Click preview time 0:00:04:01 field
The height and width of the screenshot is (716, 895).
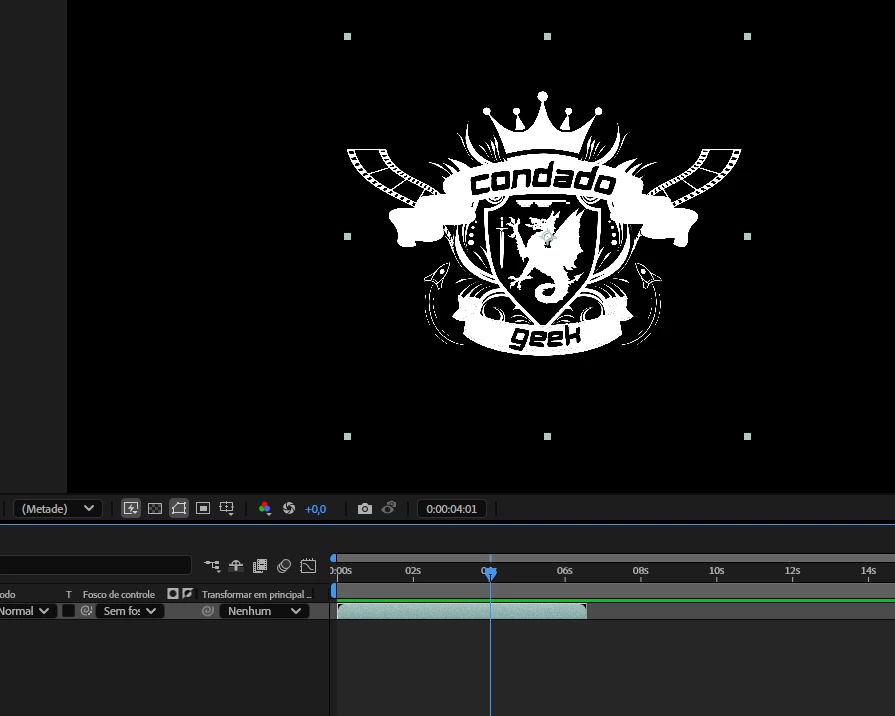pos(451,509)
